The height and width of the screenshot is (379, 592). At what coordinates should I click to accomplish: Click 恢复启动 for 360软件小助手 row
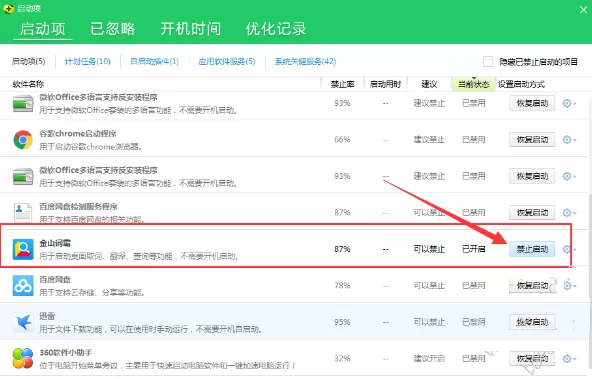click(532, 358)
